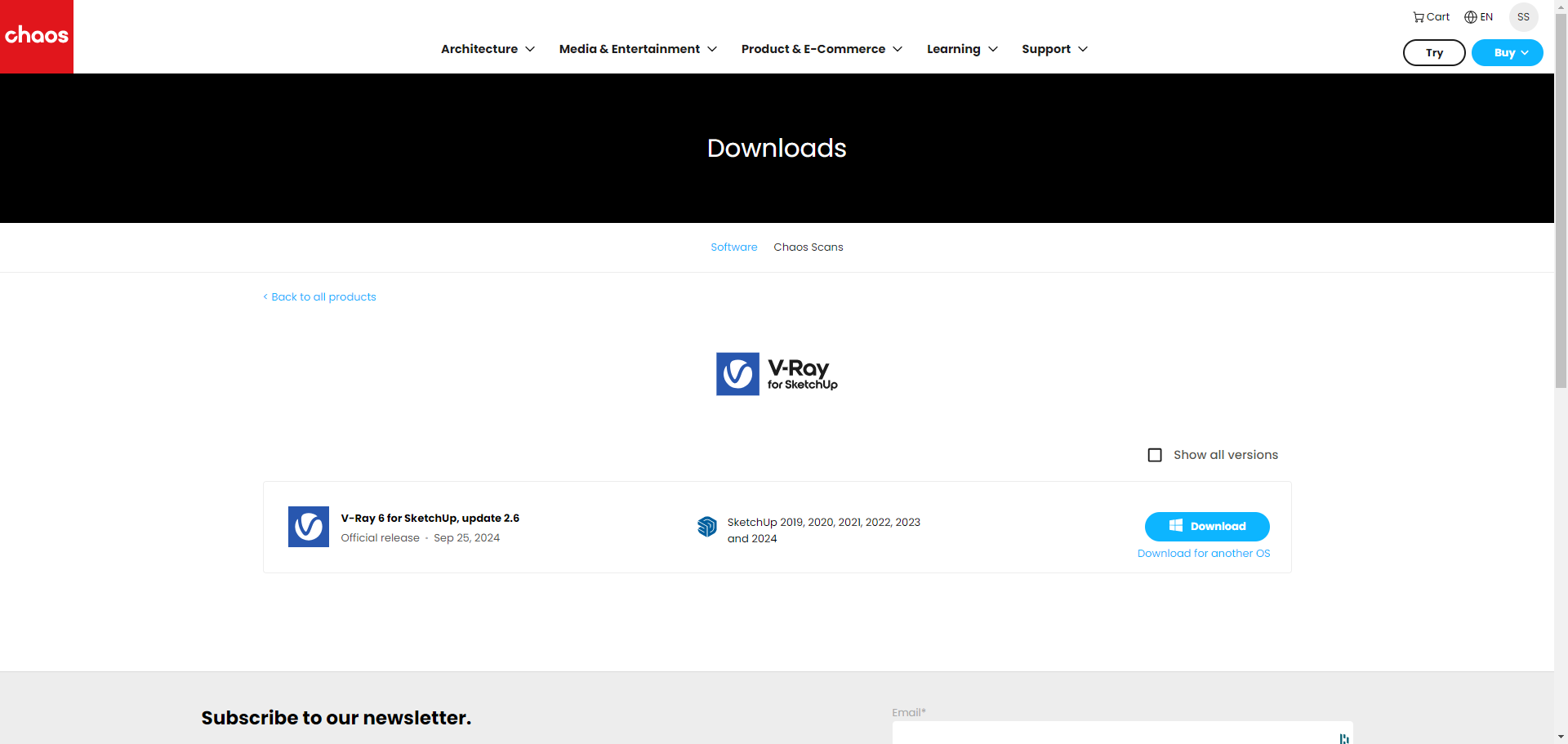The image size is (1568, 744).
Task: Expand the Architecture menu
Action: pyautogui.click(x=488, y=49)
